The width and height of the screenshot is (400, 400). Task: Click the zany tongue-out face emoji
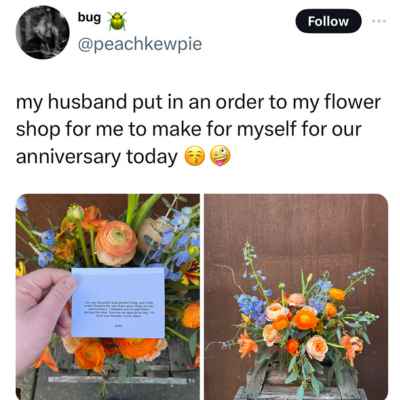pos(220,157)
